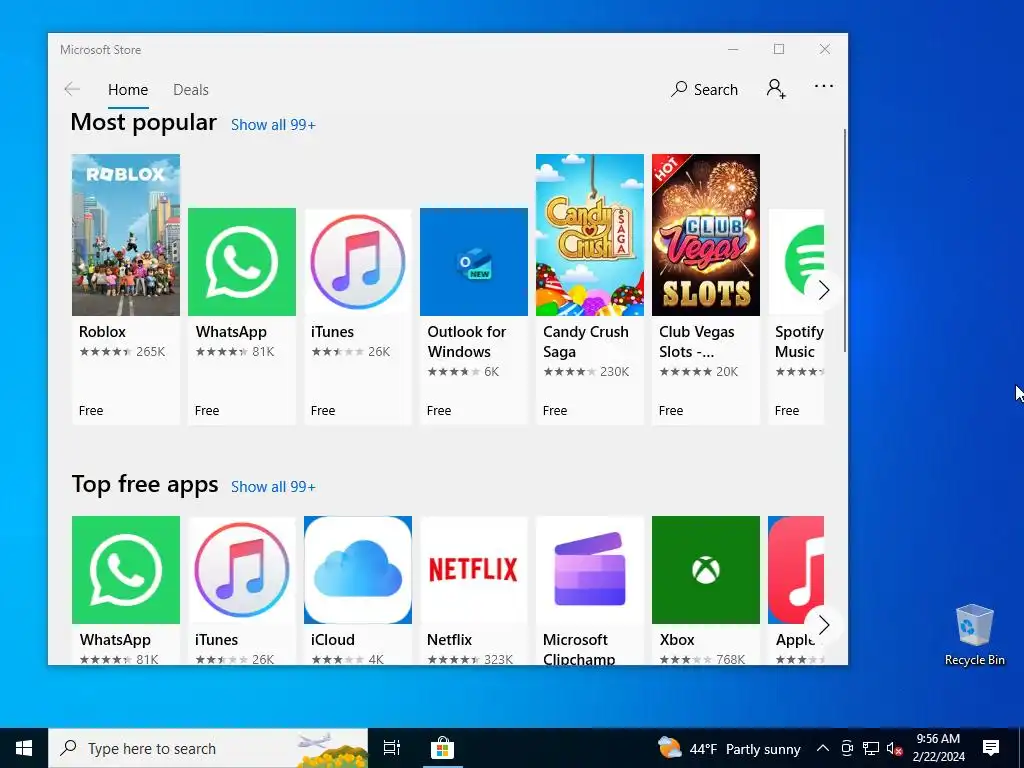Open the Microsoft Clipchamp icon

coord(590,570)
